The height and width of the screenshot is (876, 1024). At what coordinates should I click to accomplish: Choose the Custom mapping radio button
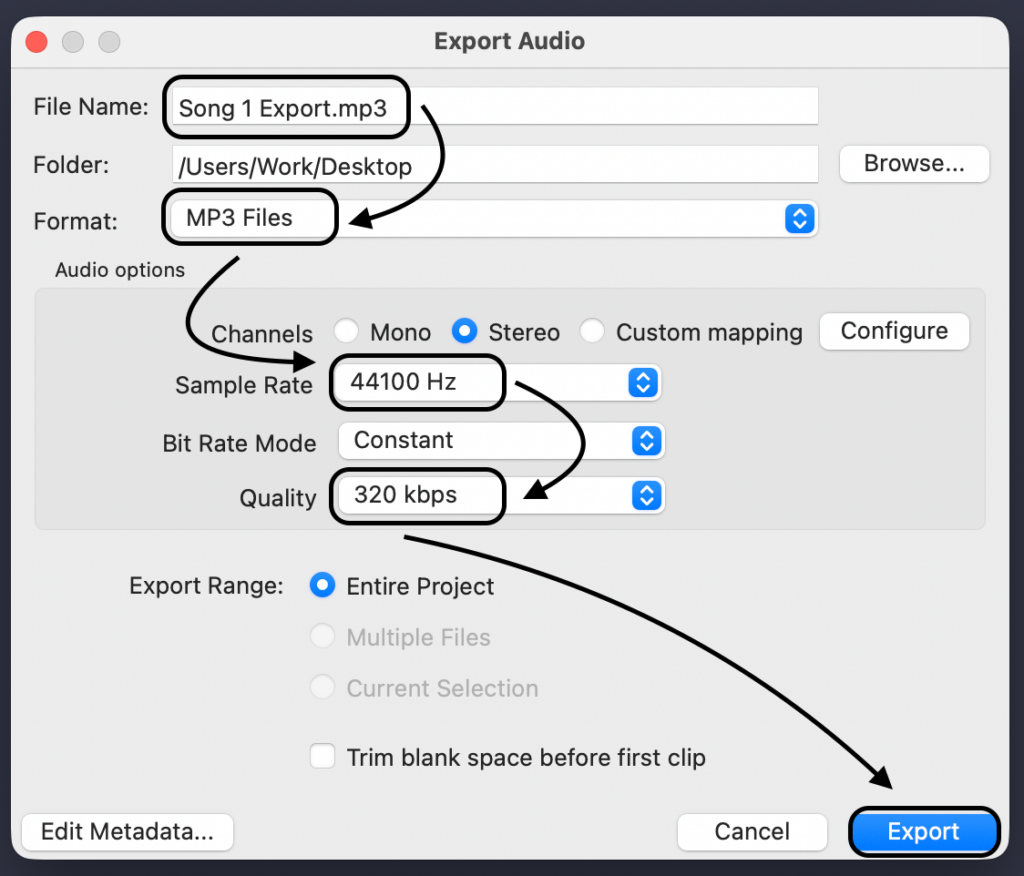tap(592, 332)
